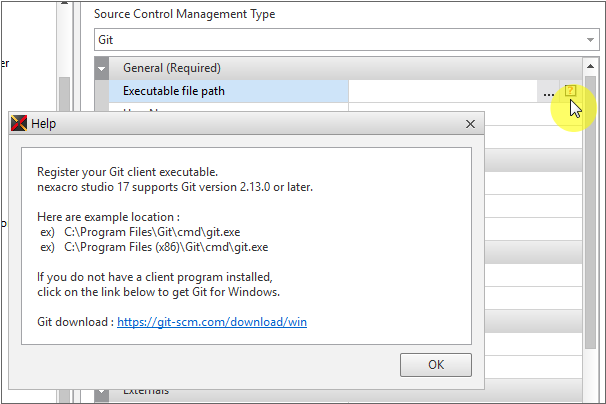Image resolution: width=606 pixels, height=404 pixels.
Task: Click the General (Required) header text
Action: point(171,68)
